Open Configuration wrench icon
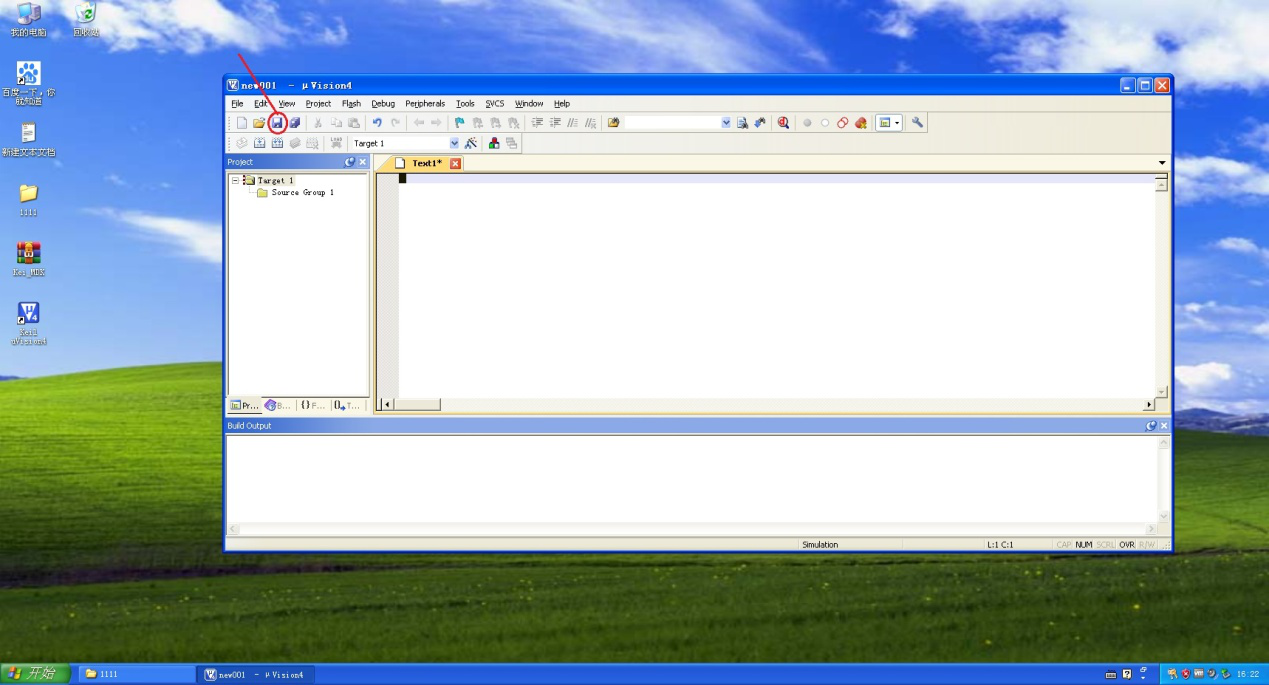This screenshot has height=685, width=1269. 917,123
